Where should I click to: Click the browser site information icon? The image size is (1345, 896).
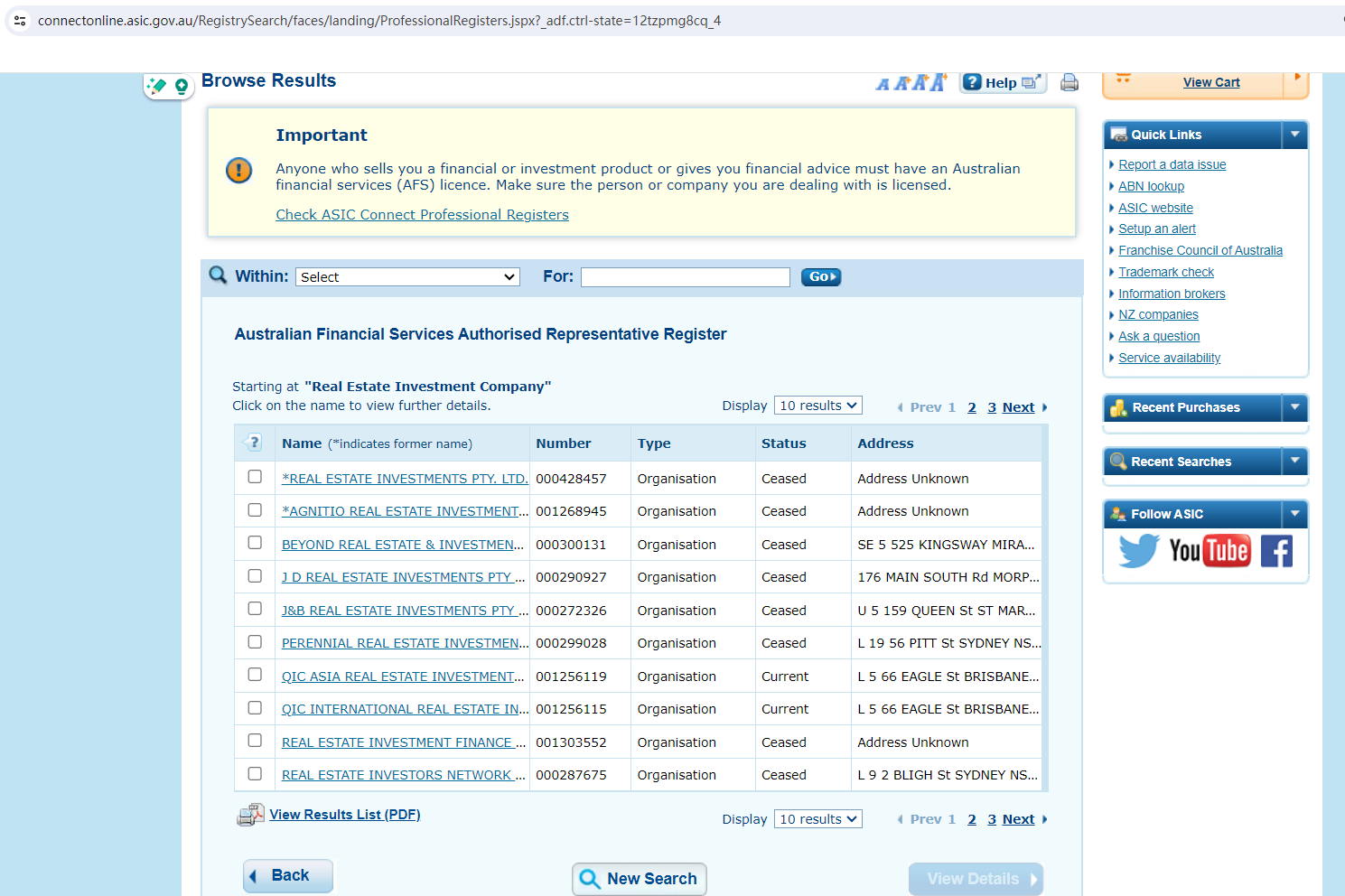pyautogui.click(x=20, y=20)
